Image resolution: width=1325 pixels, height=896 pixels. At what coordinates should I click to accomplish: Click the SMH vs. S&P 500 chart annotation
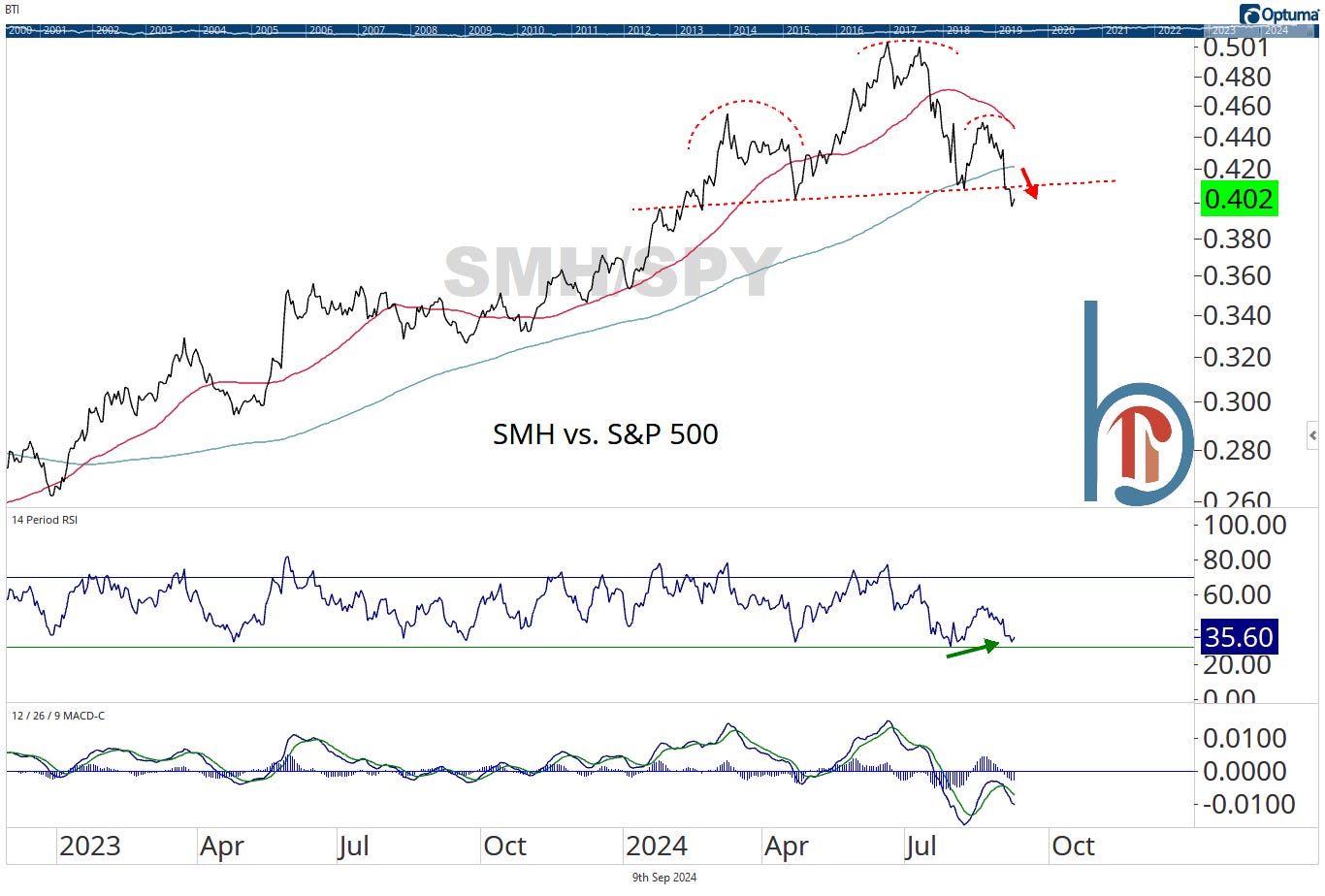pyautogui.click(x=605, y=433)
